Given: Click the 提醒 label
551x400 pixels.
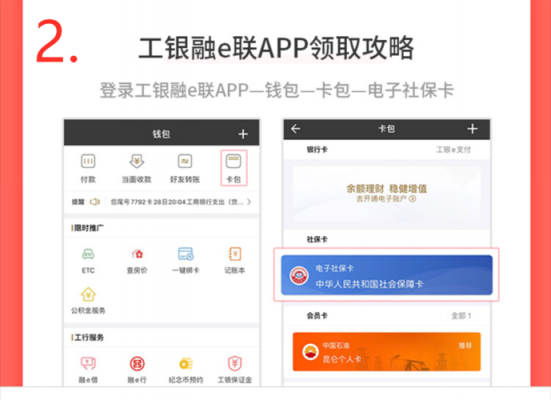Looking at the screenshot, I should coord(78,202).
